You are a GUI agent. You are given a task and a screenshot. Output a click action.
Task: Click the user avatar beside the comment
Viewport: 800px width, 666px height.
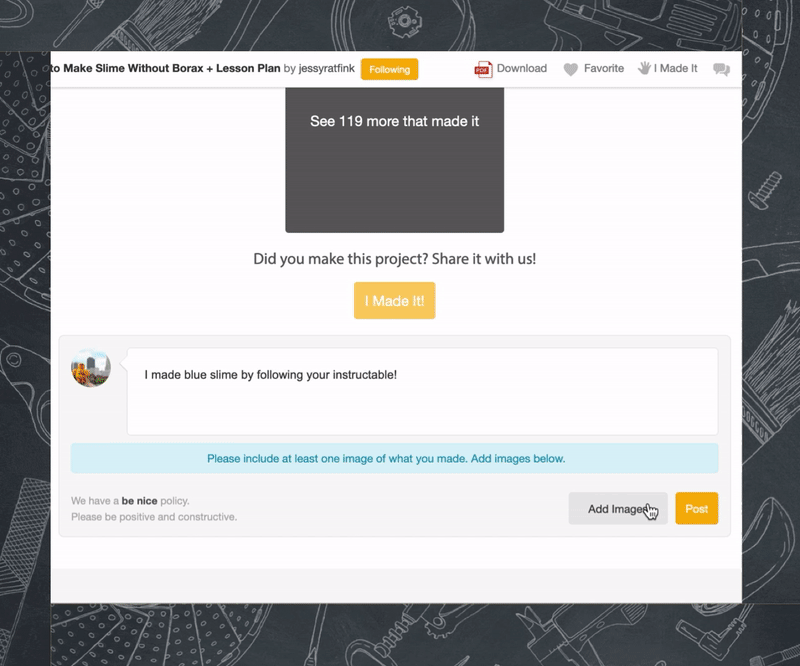pos(91,368)
